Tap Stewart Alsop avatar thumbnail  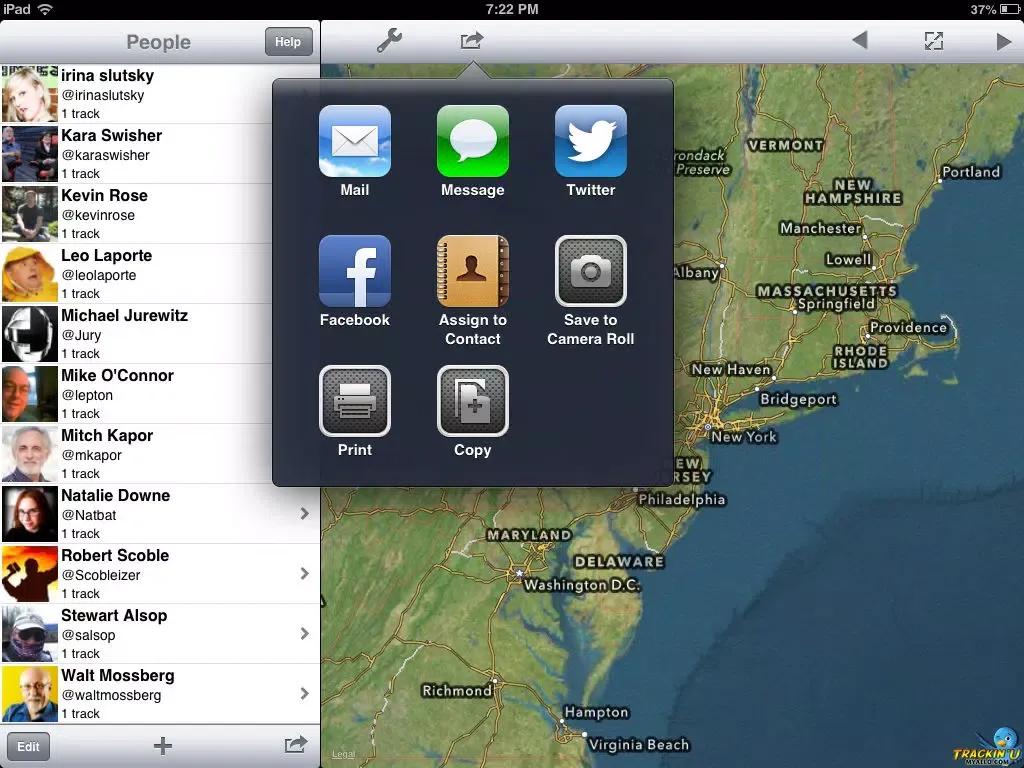pyautogui.click(x=30, y=634)
